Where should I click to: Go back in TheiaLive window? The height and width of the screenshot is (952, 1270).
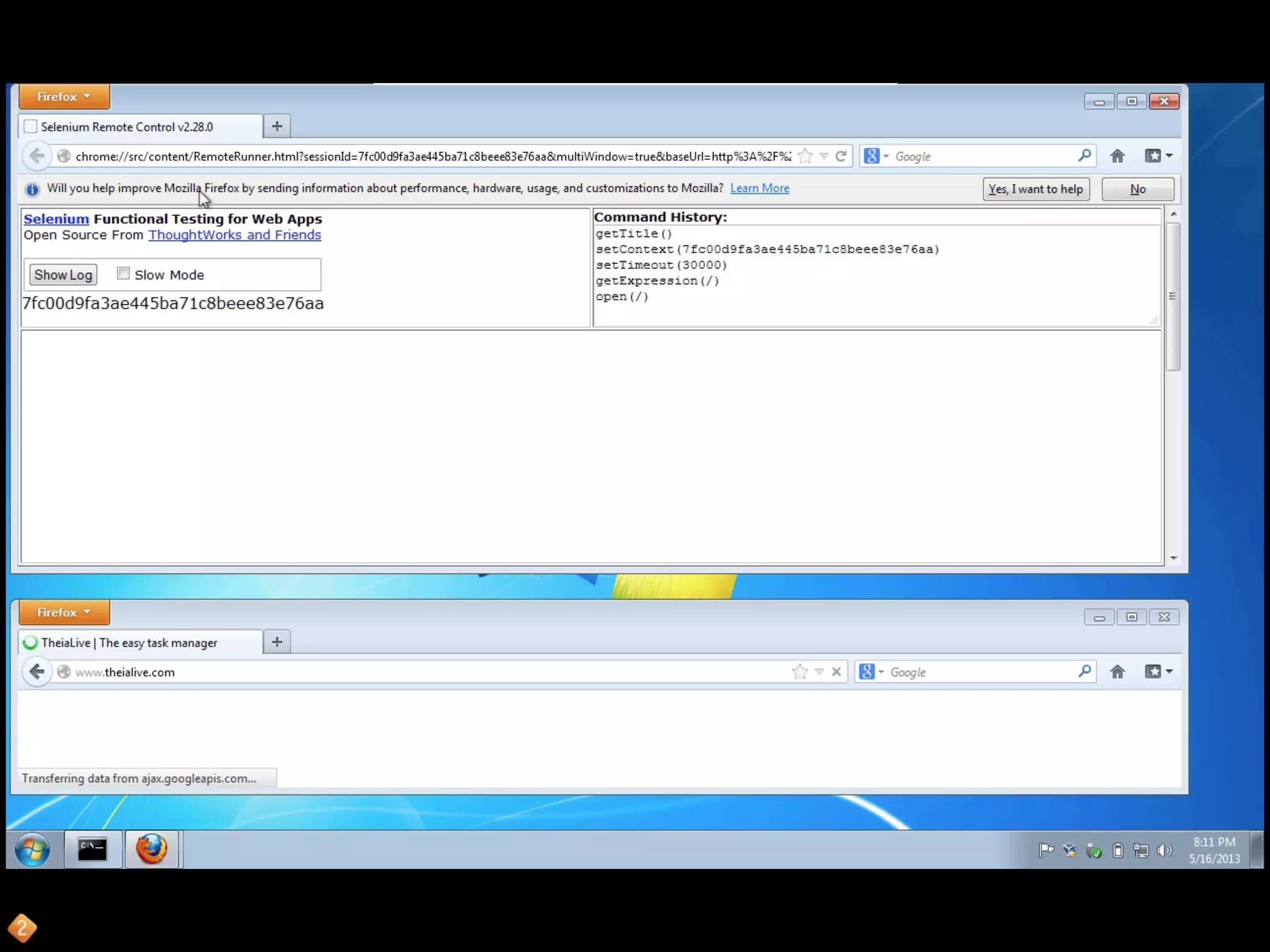tap(37, 672)
